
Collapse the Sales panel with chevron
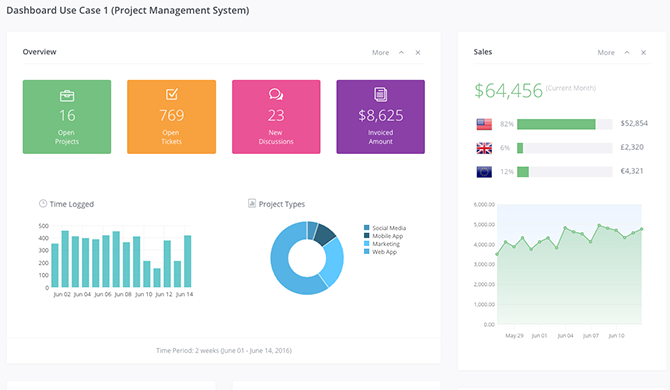tap(627, 52)
